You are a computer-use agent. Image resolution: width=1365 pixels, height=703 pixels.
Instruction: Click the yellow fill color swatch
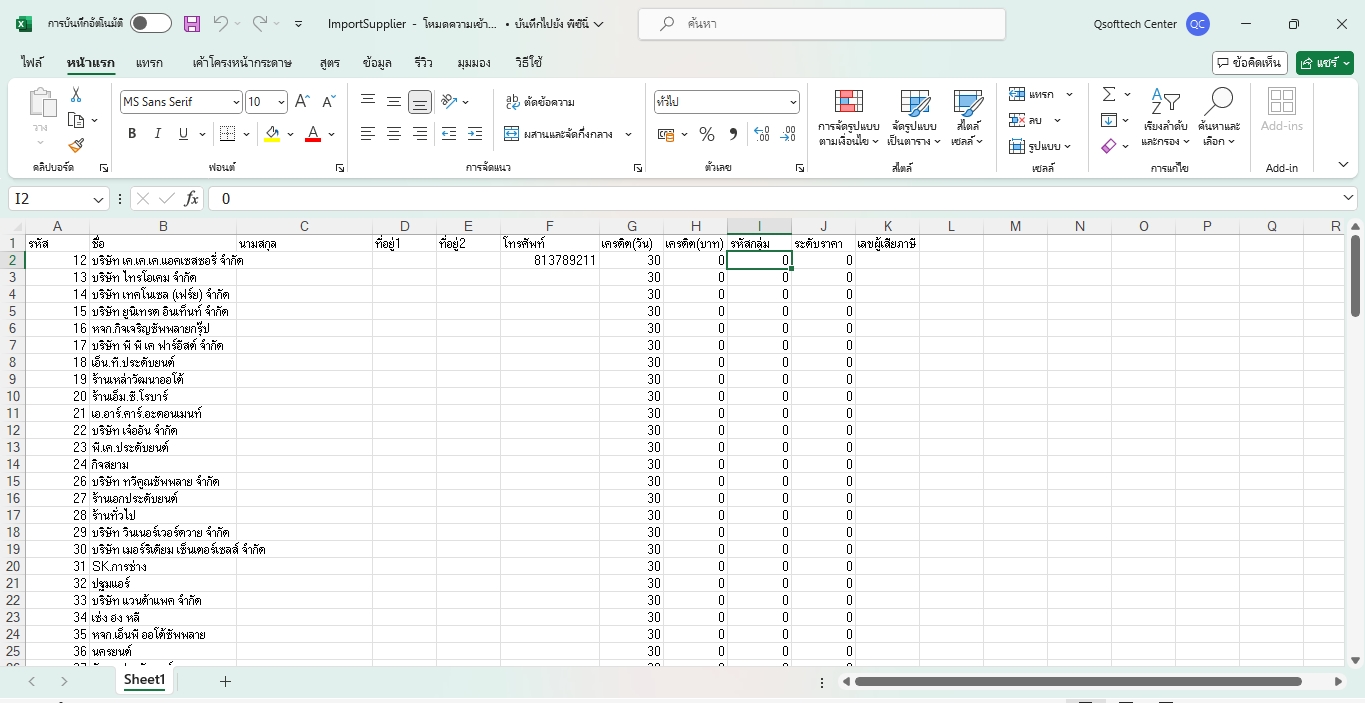click(272, 134)
